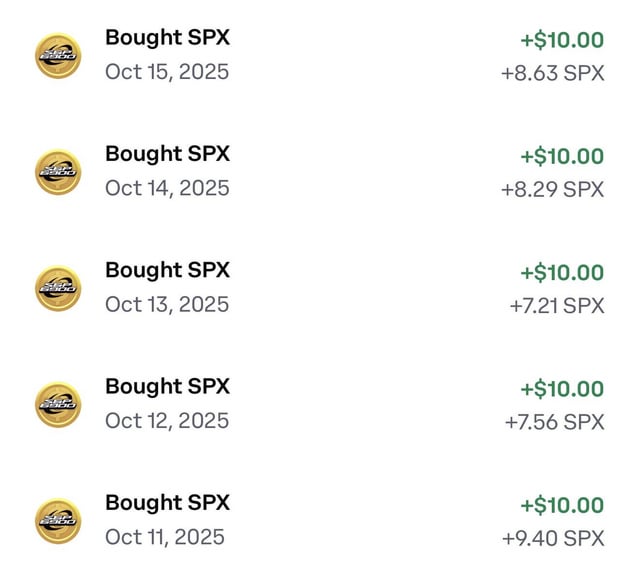Click the +8.29 SPX amount
Viewport: 640px width, 586px height.
[x=553, y=189]
